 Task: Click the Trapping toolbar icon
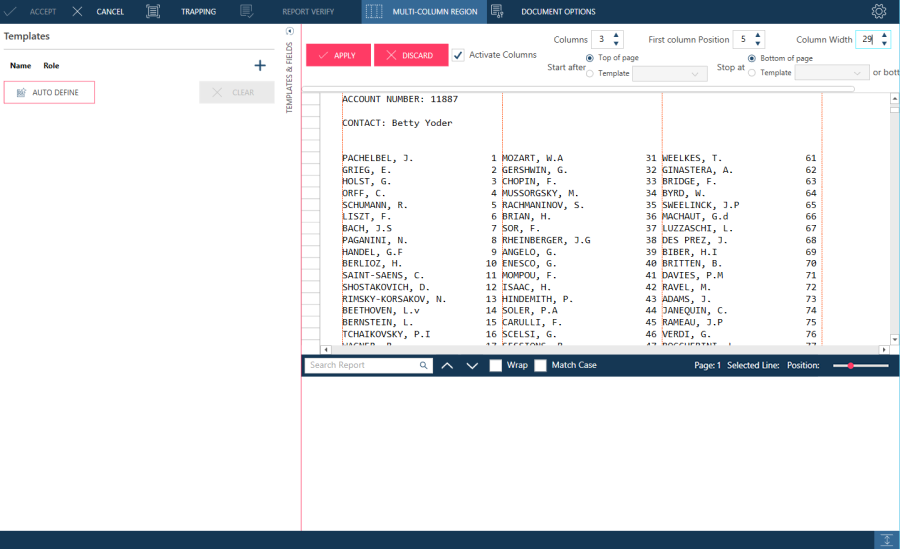[x=153, y=12]
